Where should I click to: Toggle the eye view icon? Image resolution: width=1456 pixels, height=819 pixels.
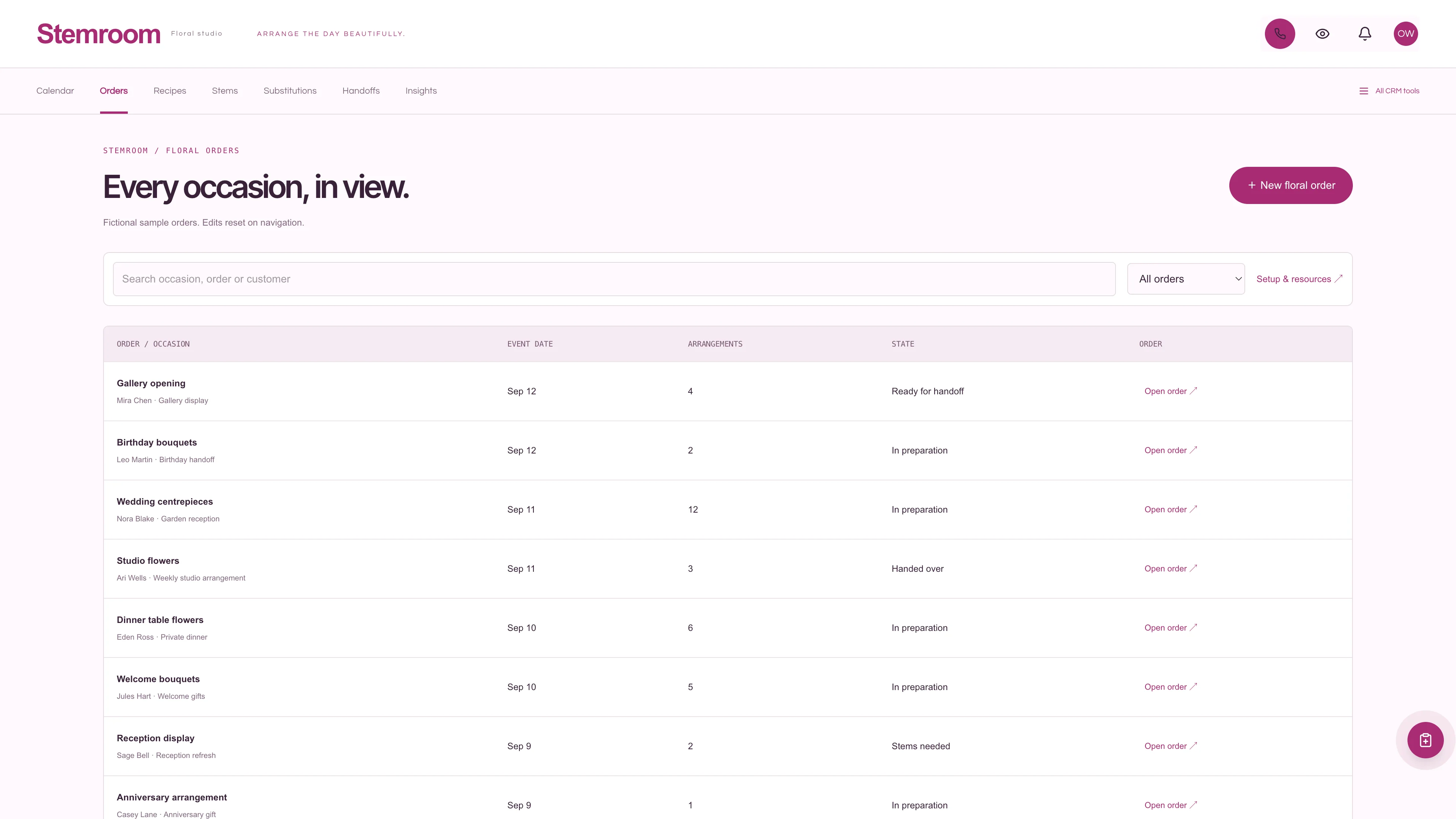pyautogui.click(x=1322, y=34)
